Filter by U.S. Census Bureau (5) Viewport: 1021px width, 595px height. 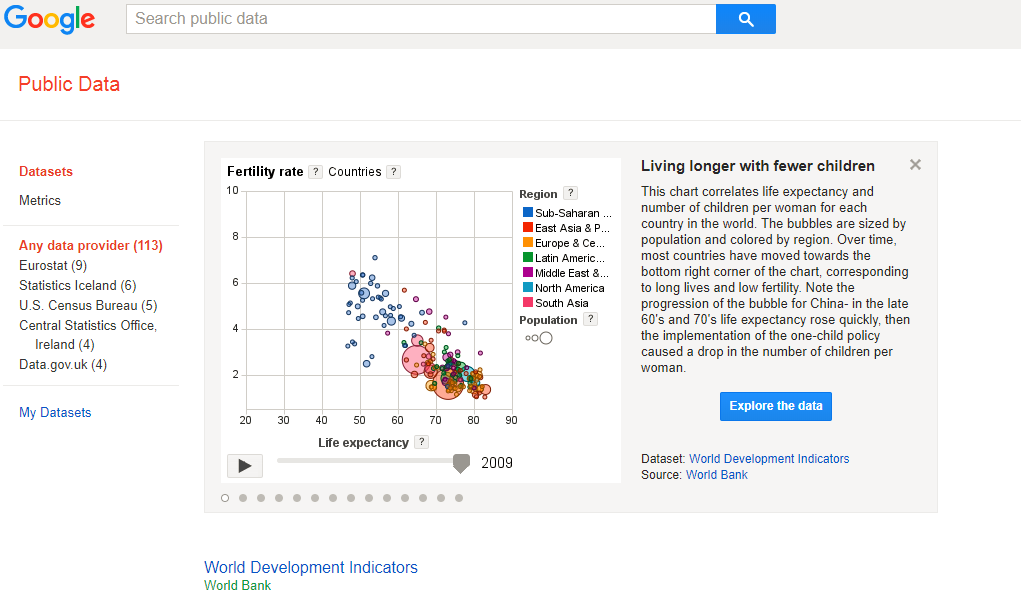coord(88,305)
